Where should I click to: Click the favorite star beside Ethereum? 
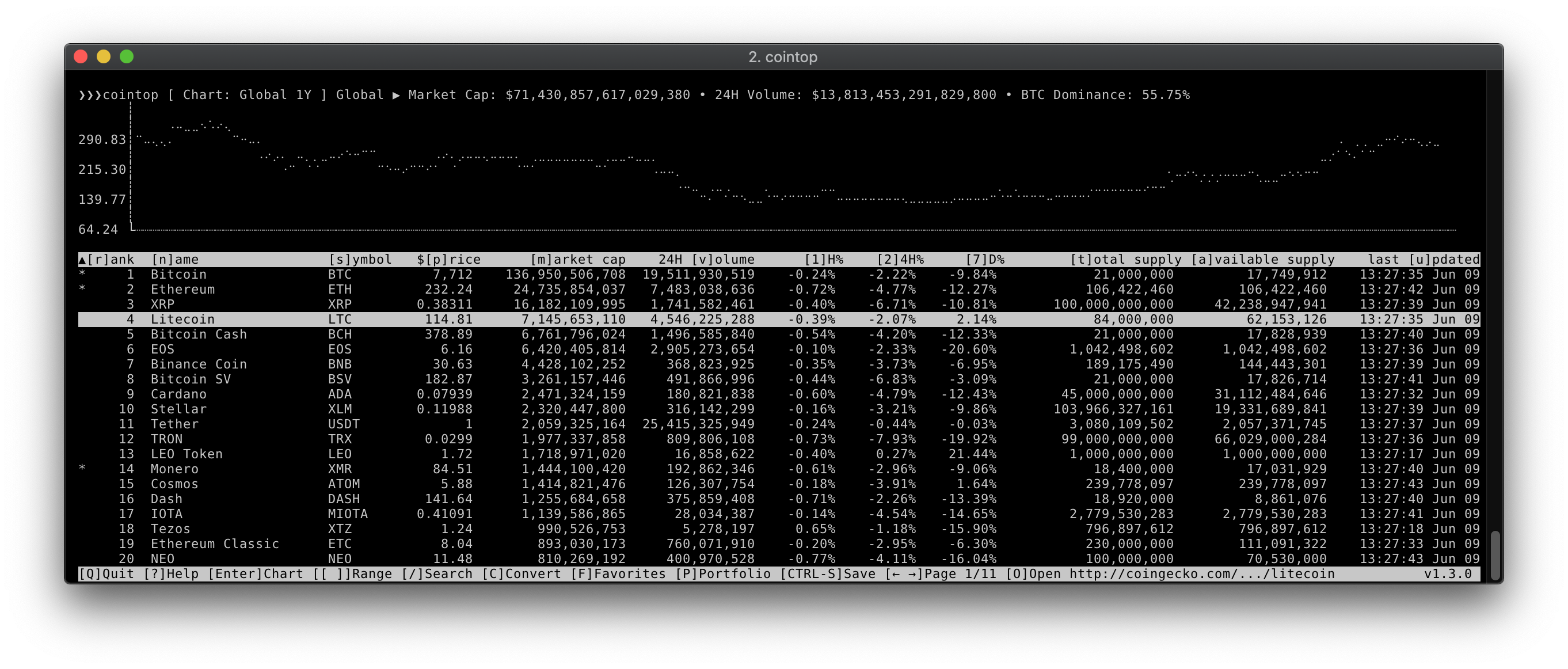tap(82, 290)
